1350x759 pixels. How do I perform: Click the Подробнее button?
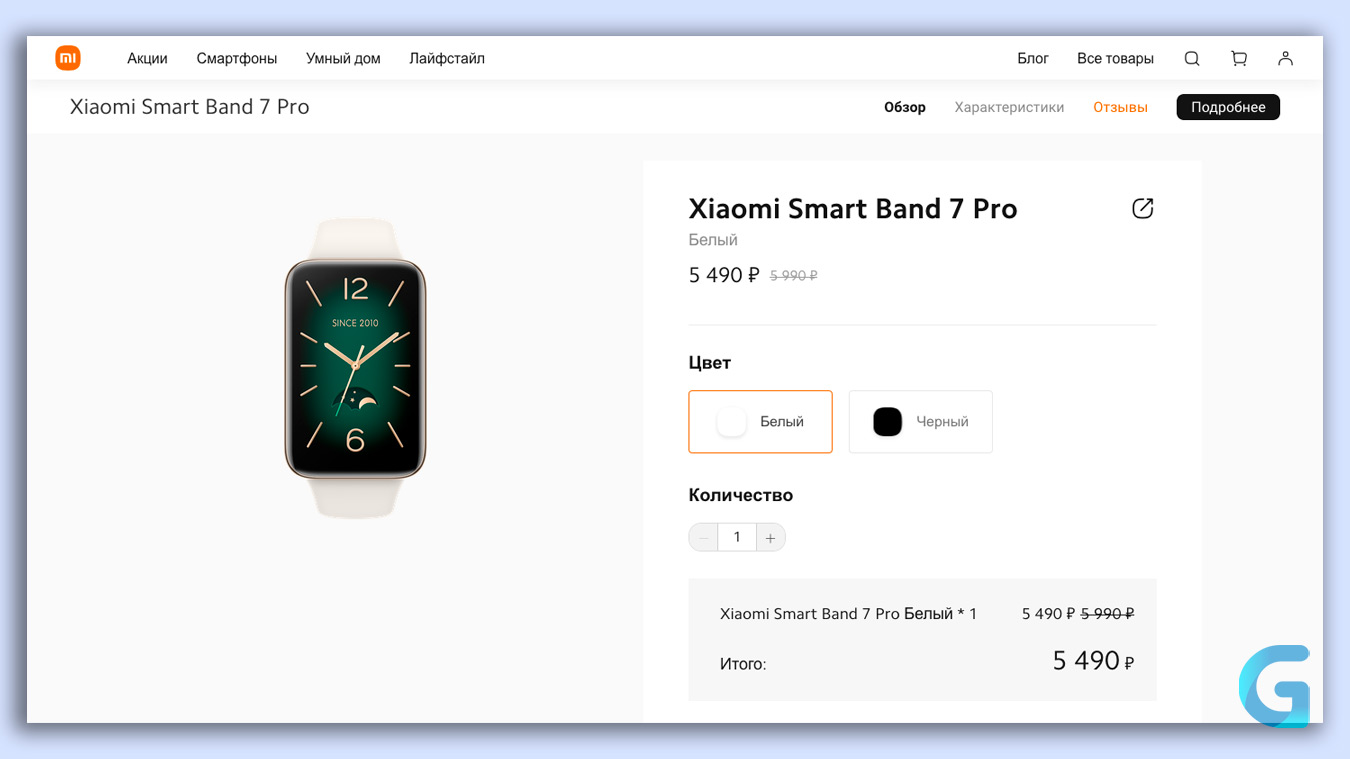(1228, 107)
